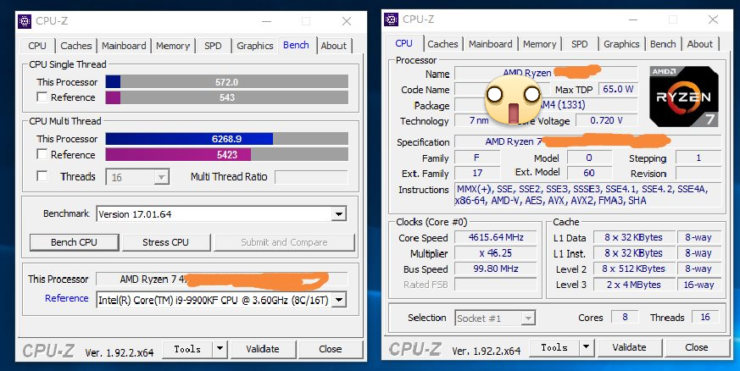
Task: Tick the Threads checkbox
Action: 42,176
